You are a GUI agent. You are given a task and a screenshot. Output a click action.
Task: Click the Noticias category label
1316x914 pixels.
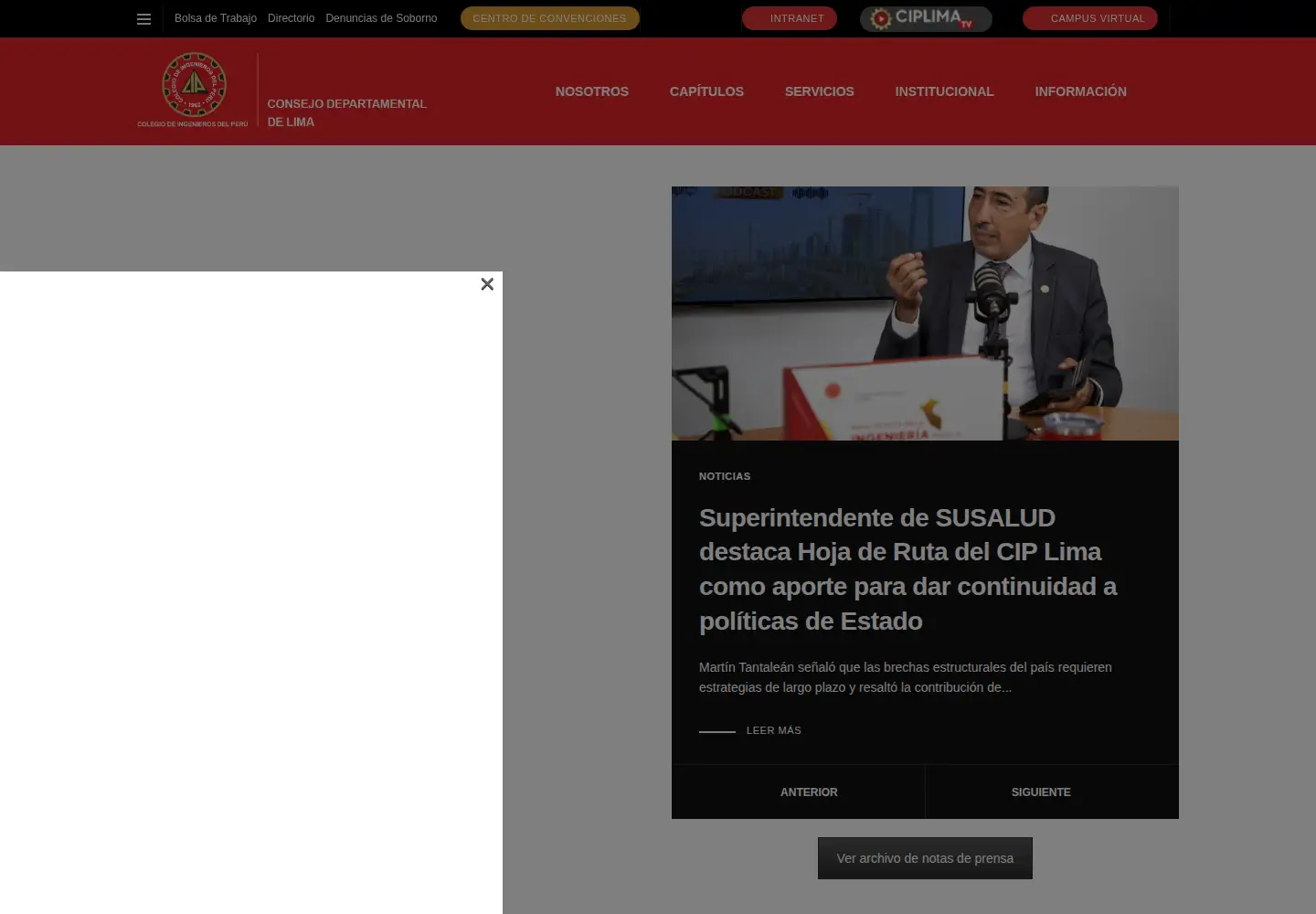click(725, 476)
